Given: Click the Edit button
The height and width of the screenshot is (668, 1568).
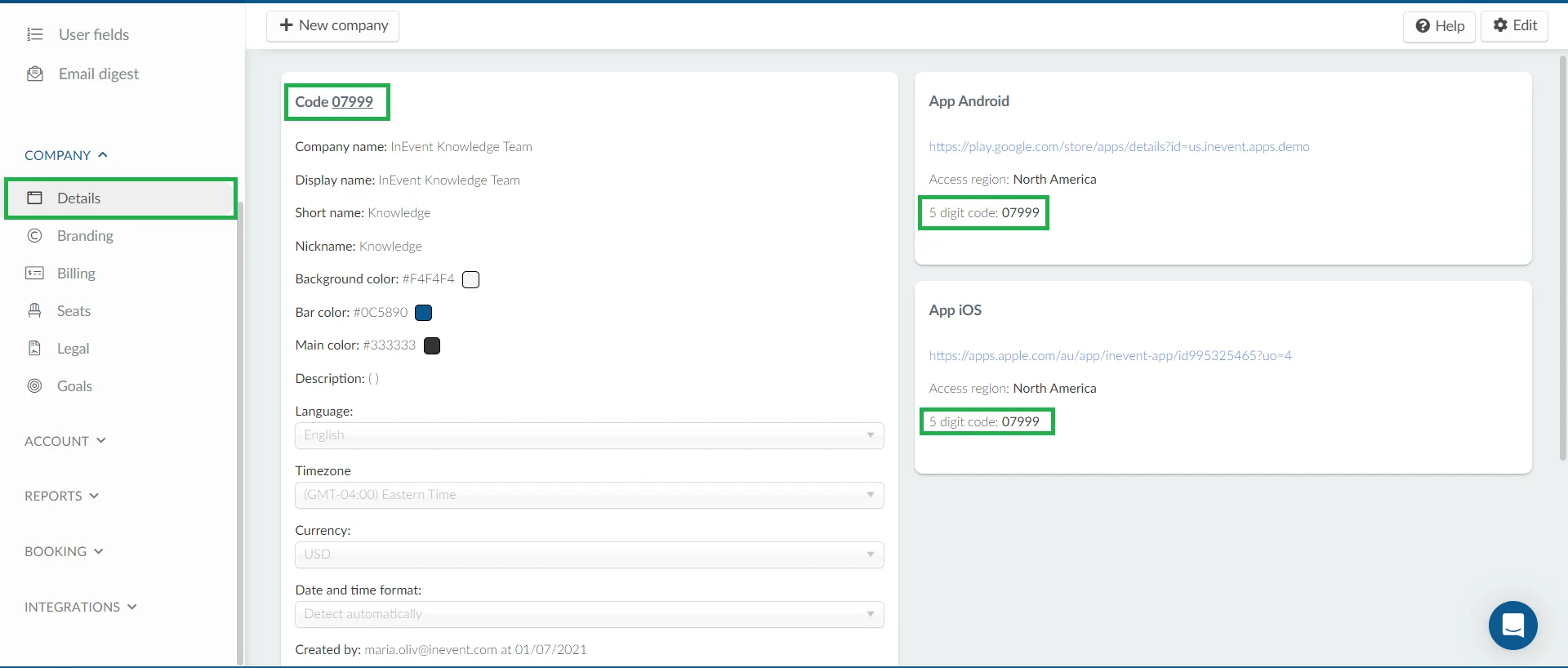Looking at the screenshot, I should click(1514, 25).
